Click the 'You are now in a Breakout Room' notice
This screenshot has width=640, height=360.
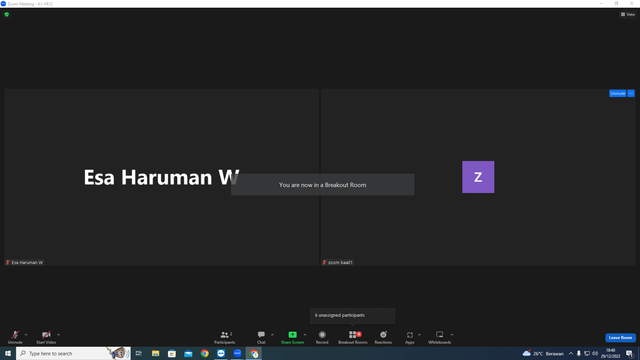322,185
